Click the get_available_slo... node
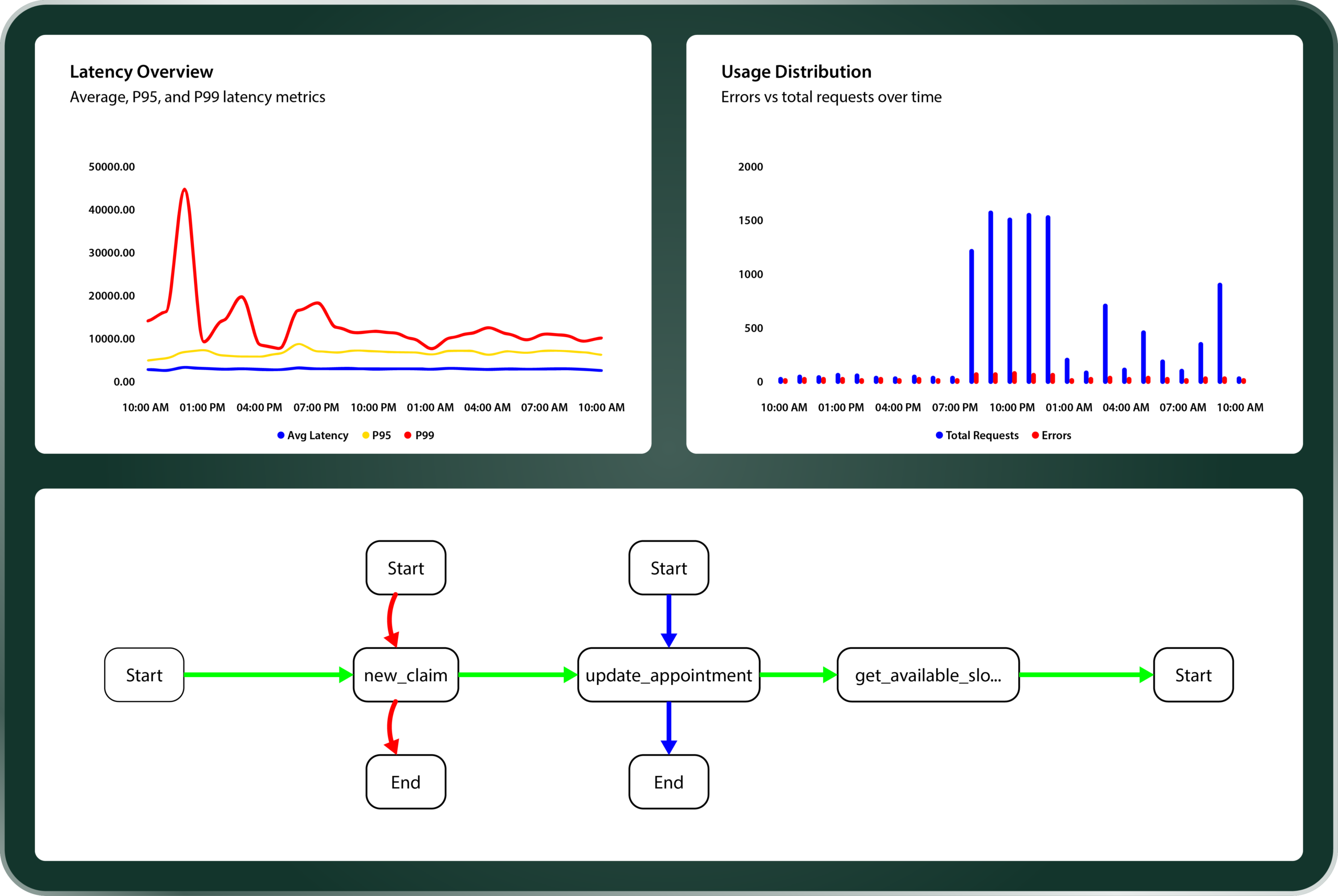The height and width of the screenshot is (896, 1338). tap(928, 675)
